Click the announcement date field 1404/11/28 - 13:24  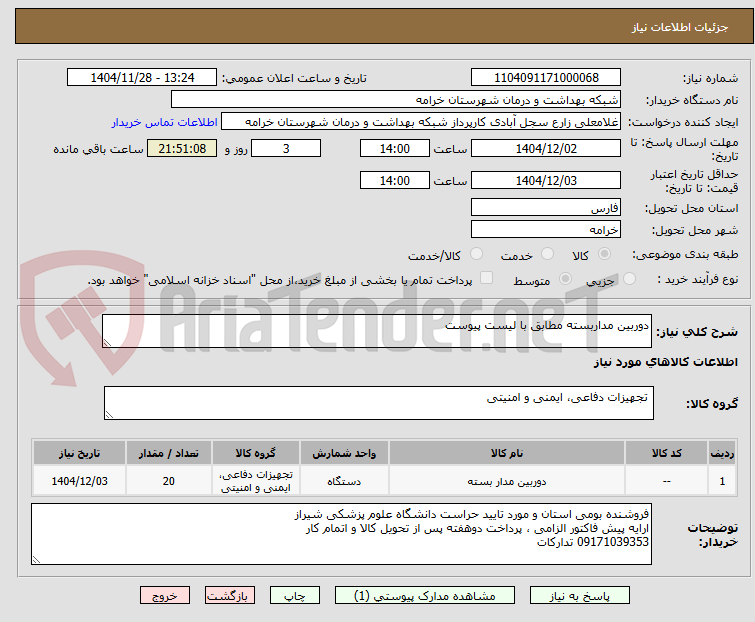coord(142,78)
